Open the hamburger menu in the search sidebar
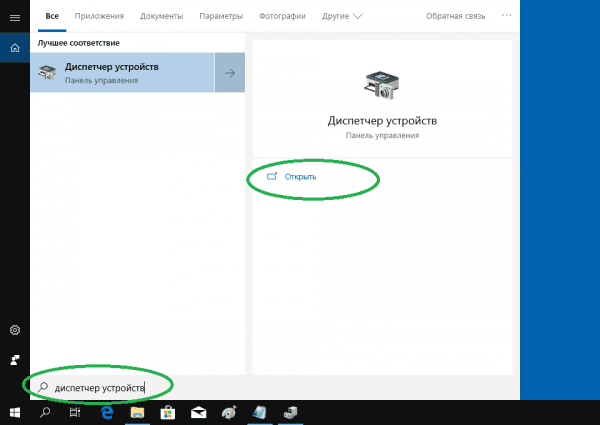This screenshot has width=600, height=425. tap(15, 18)
